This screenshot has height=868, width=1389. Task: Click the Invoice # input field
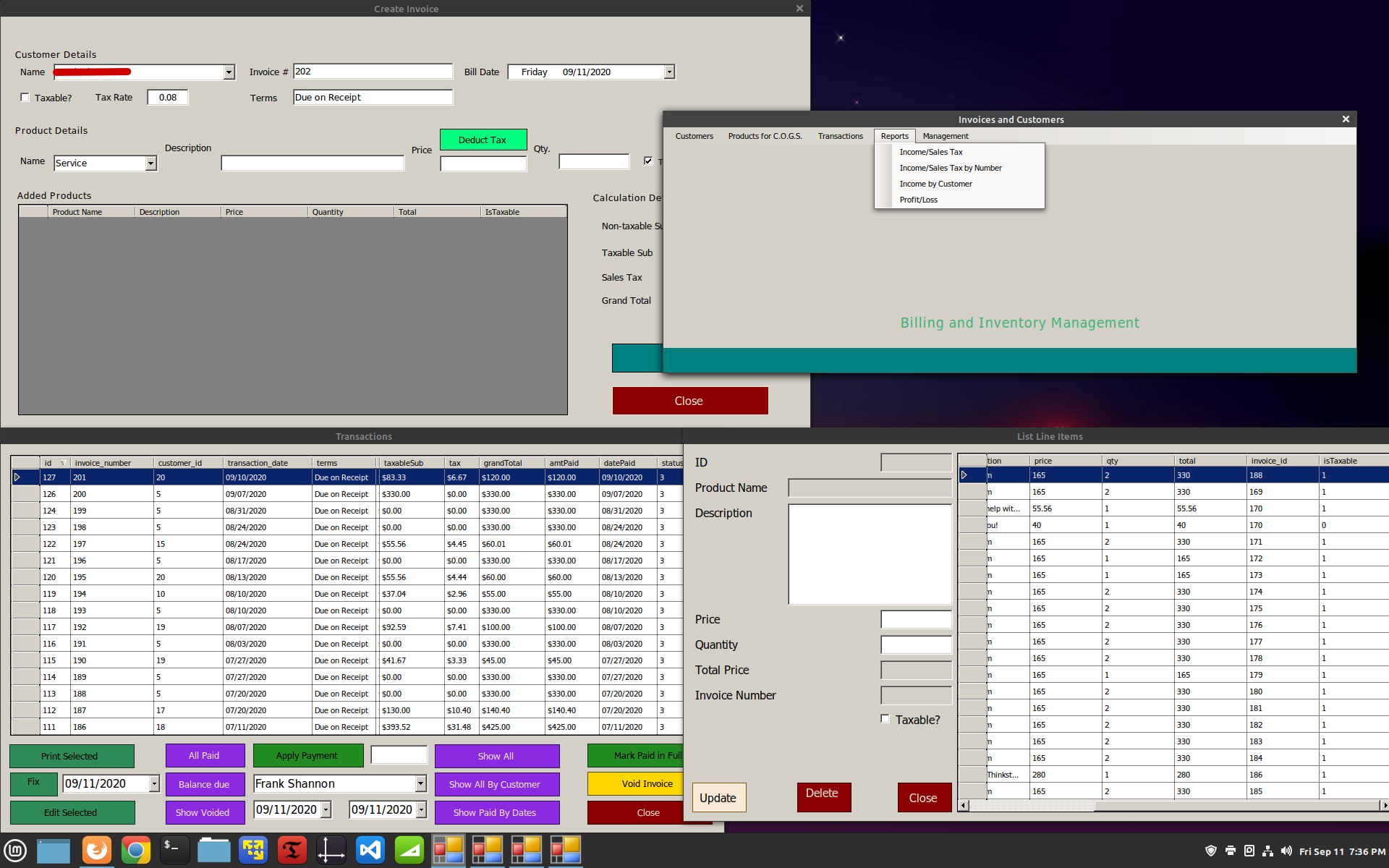[373, 72]
